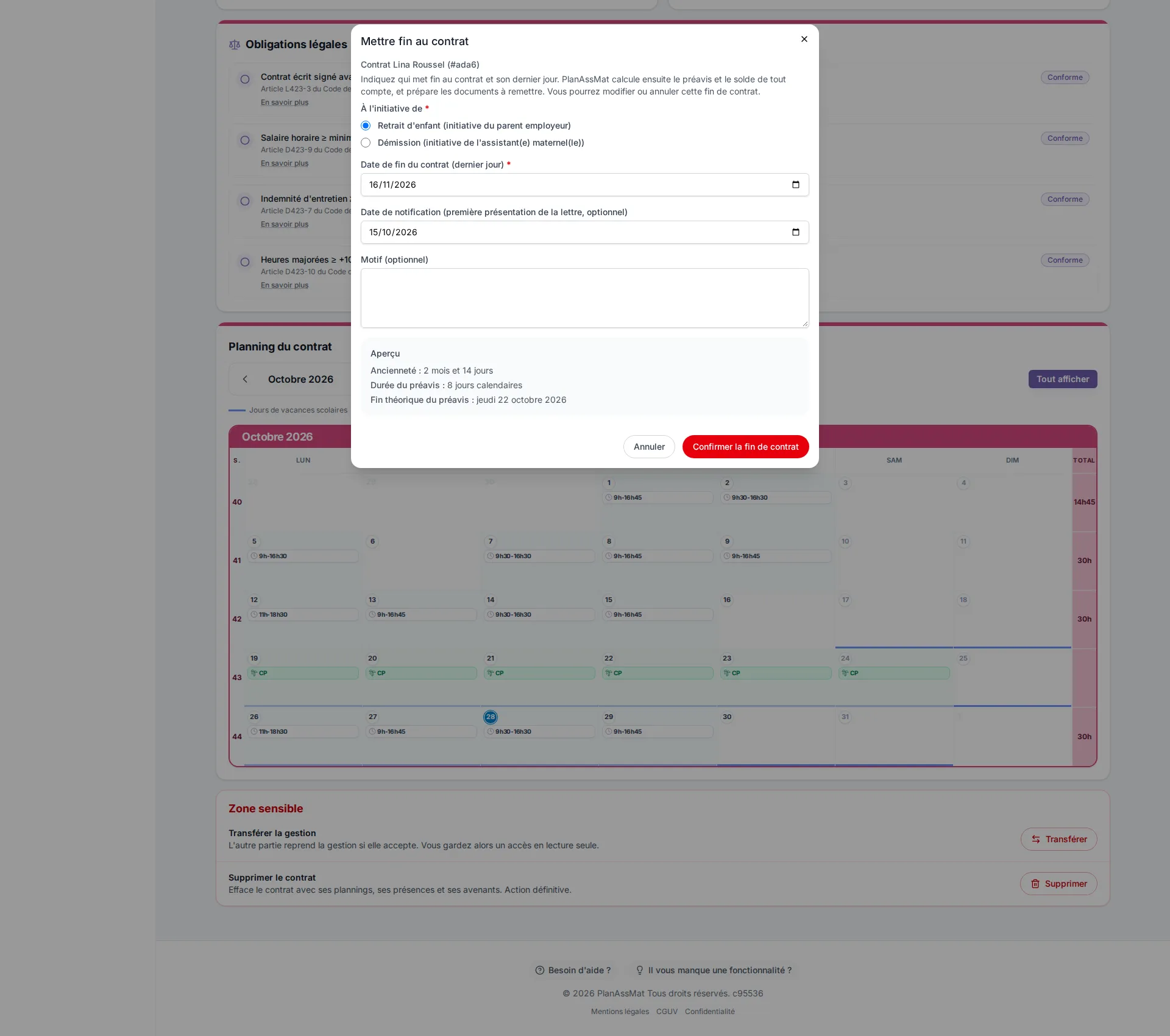Close the Mettre fin au contrat dialog
The height and width of the screenshot is (1036, 1170).
[x=804, y=39]
